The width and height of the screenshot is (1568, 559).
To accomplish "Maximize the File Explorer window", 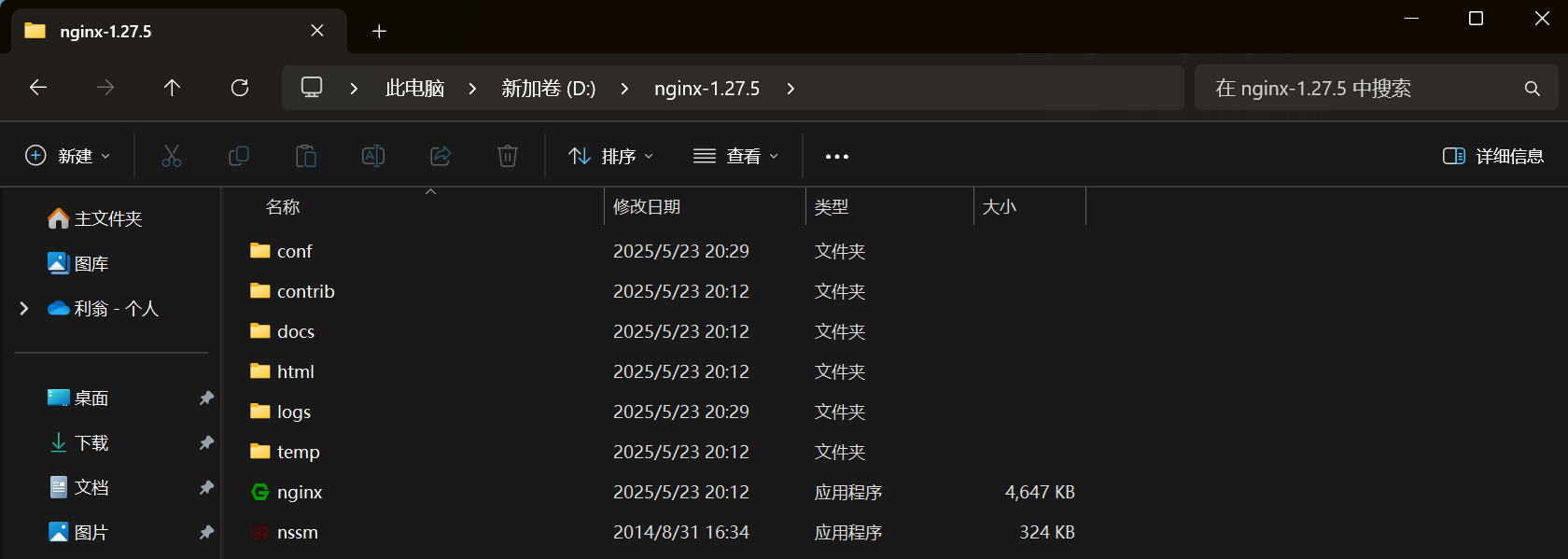I will (1476, 19).
